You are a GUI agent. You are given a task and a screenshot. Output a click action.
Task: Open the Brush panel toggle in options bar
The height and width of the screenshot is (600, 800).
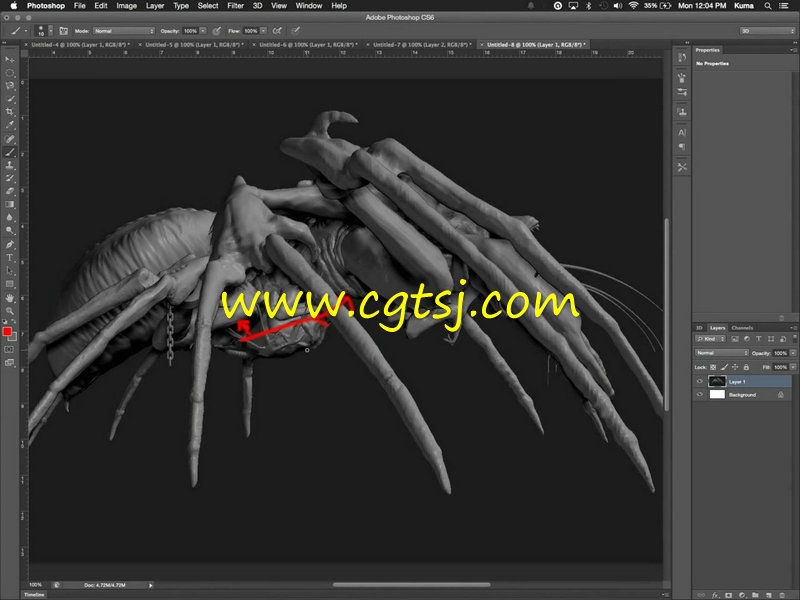point(63,31)
